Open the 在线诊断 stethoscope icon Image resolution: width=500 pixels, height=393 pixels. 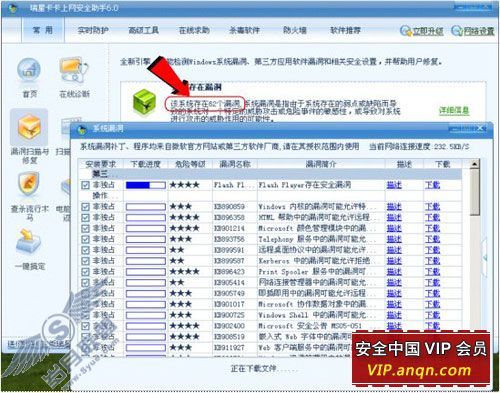tap(74, 69)
